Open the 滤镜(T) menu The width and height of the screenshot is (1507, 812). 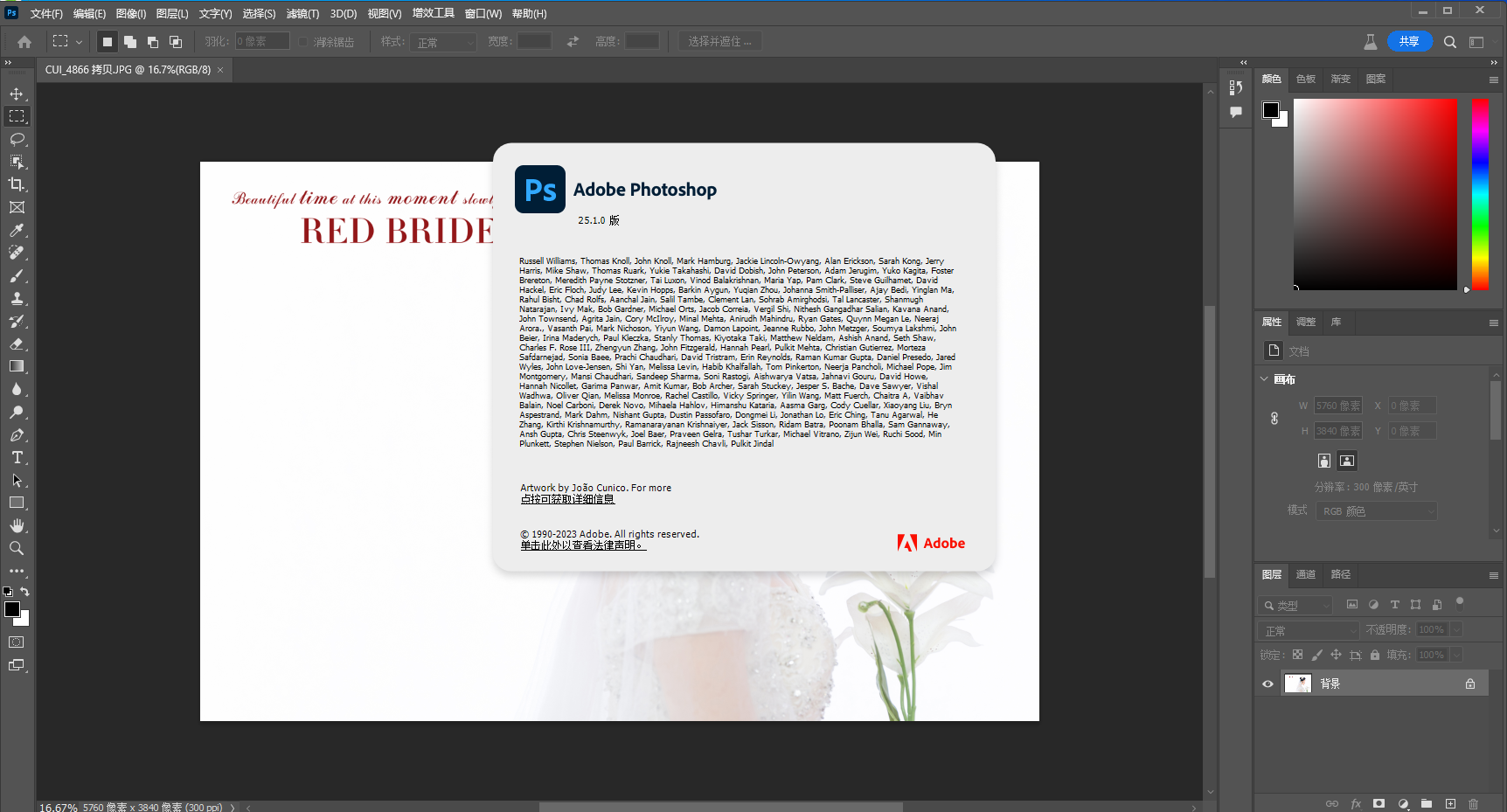[302, 14]
